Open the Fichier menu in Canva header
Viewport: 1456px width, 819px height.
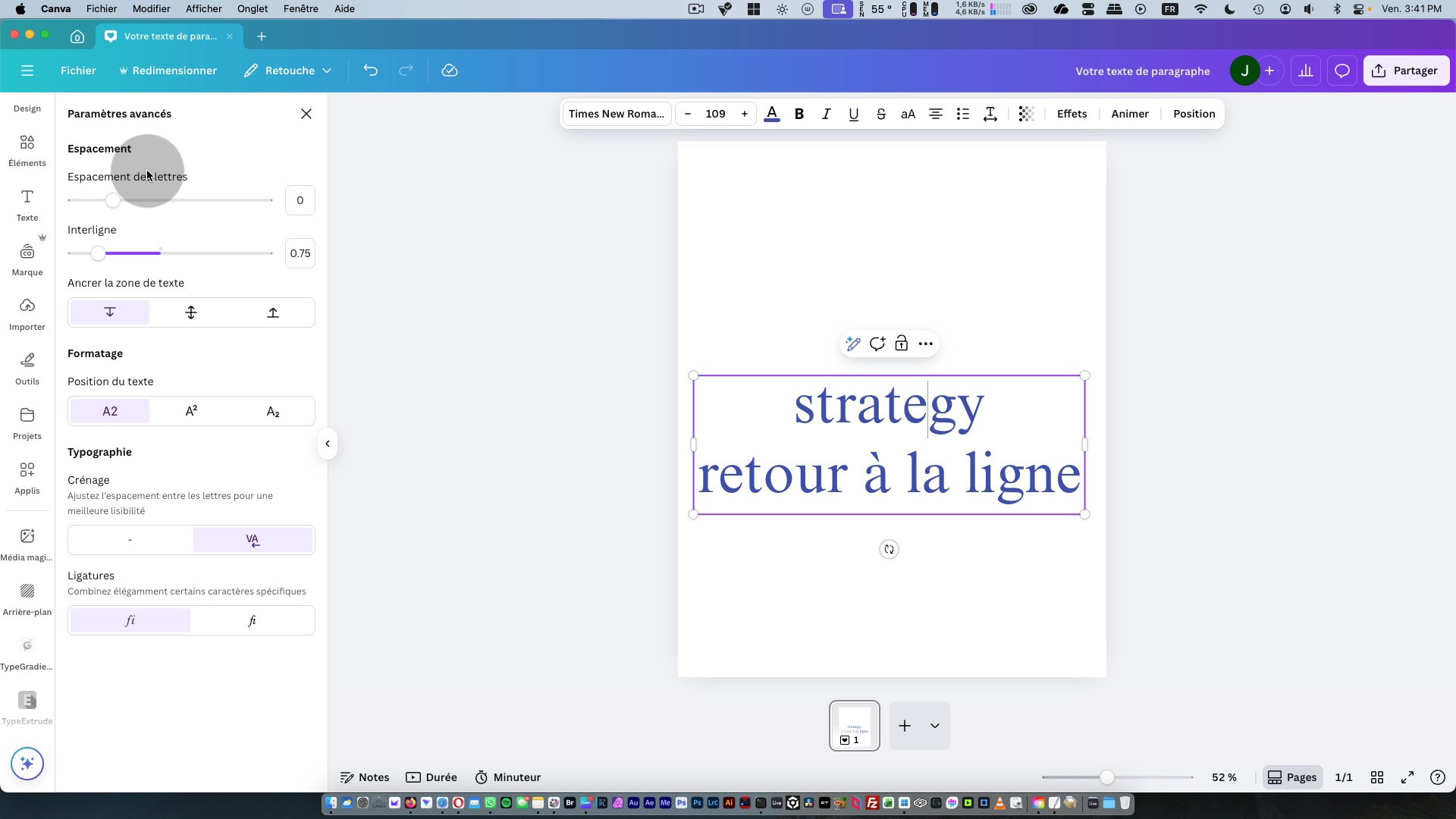click(78, 71)
